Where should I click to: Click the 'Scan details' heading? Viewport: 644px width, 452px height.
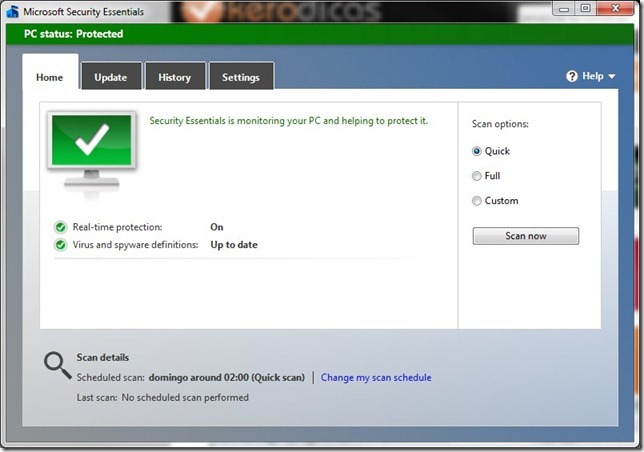pos(103,358)
